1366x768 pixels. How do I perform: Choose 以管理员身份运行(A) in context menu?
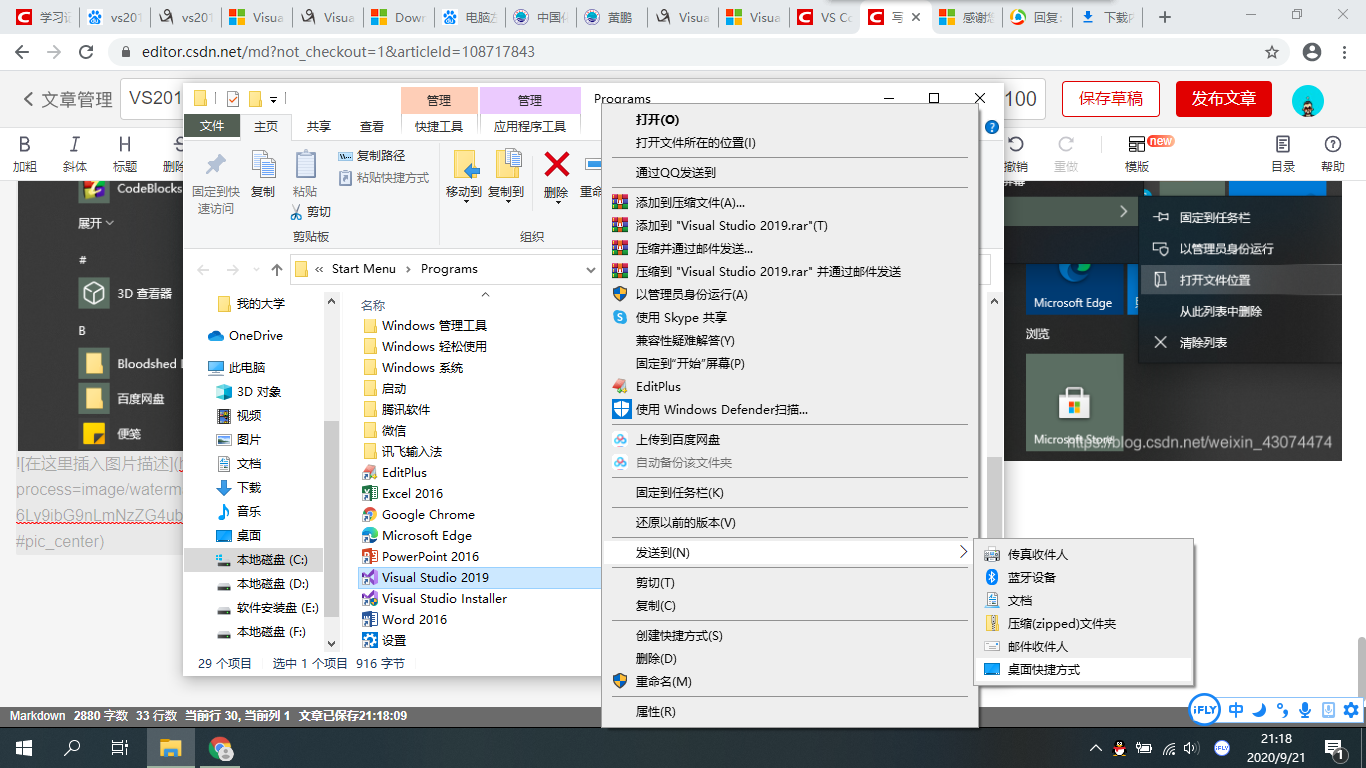click(x=692, y=295)
